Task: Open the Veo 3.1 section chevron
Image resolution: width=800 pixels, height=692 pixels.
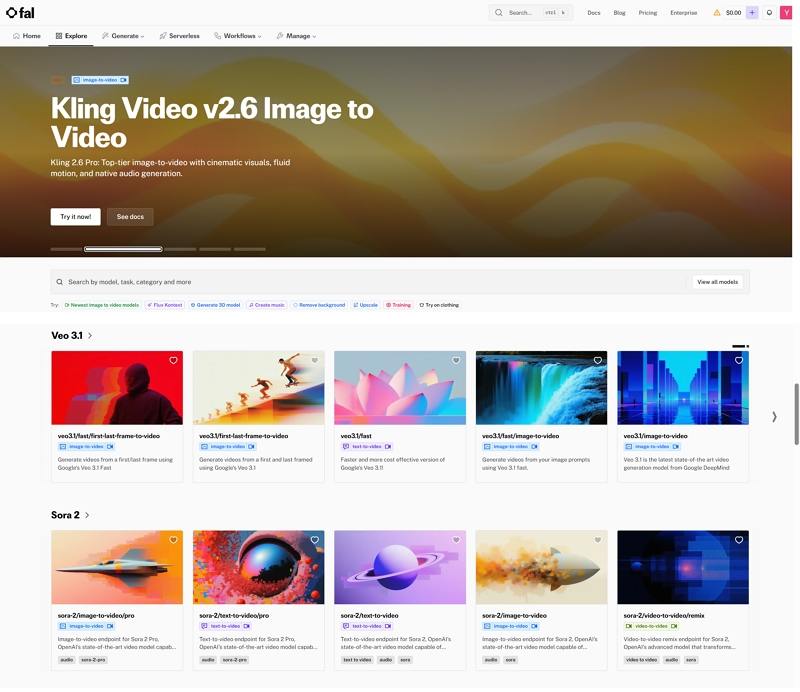Action: 90,336
